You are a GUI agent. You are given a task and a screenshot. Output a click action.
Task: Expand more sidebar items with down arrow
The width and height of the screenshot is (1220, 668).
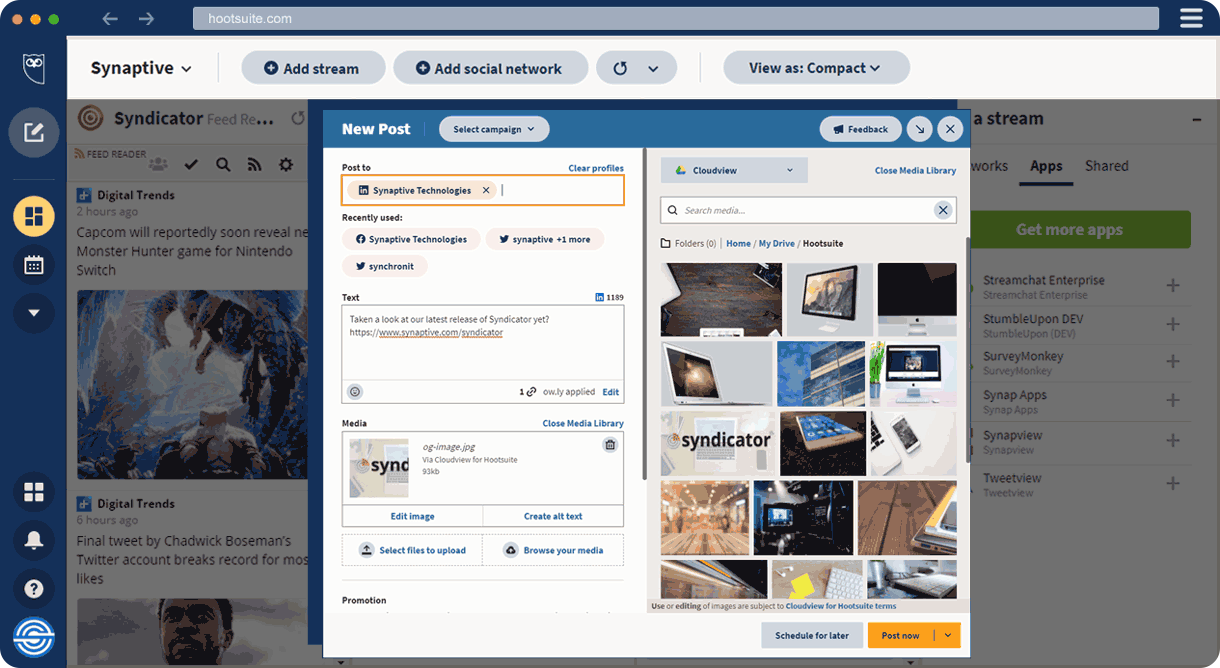pyautogui.click(x=34, y=313)
